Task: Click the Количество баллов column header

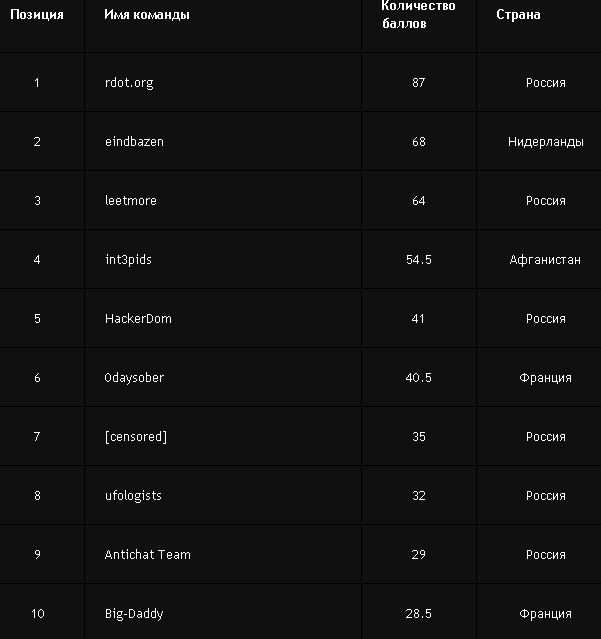Action: (418, 15)
